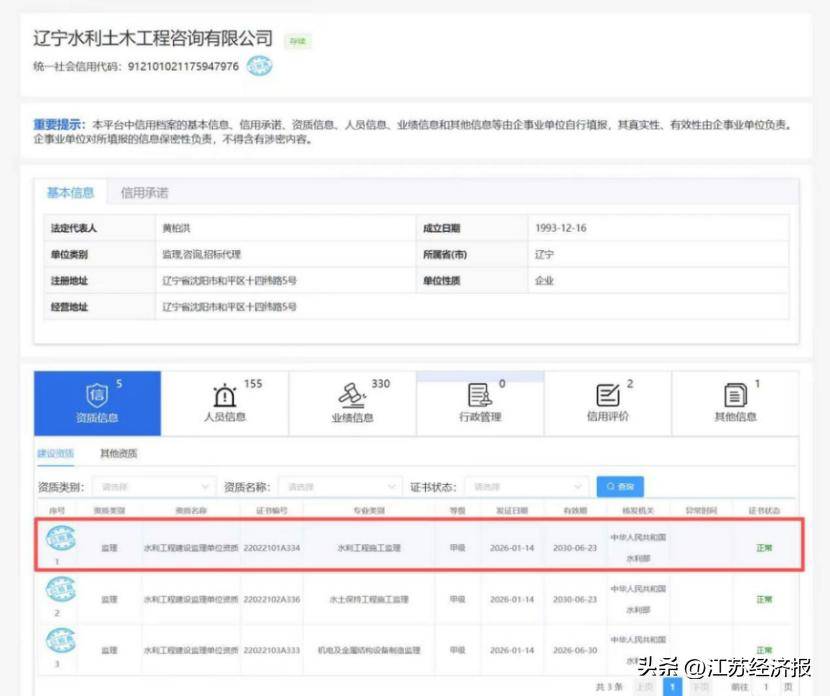830x696 pixels.
Task: Click the green status badge beside the company name
Action: click(297, 41)
